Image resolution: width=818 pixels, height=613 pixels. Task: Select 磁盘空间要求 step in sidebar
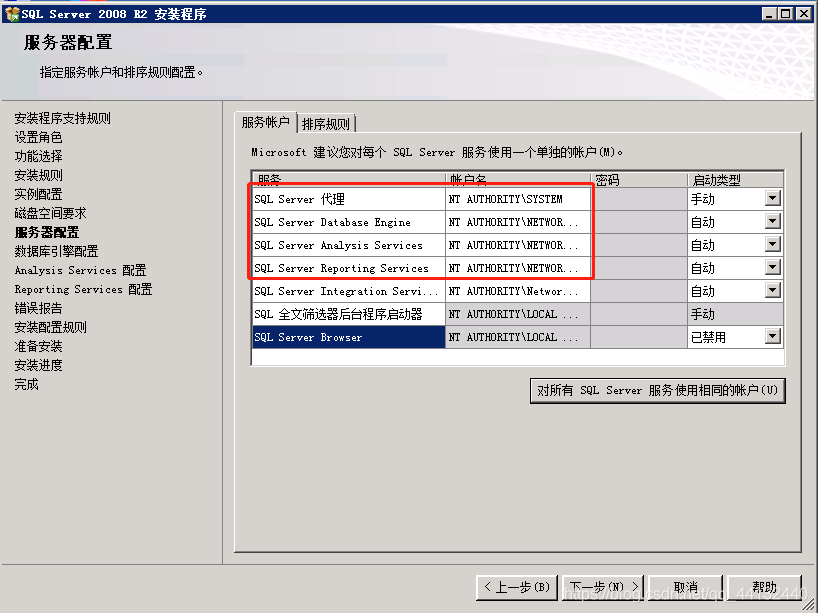51,213
